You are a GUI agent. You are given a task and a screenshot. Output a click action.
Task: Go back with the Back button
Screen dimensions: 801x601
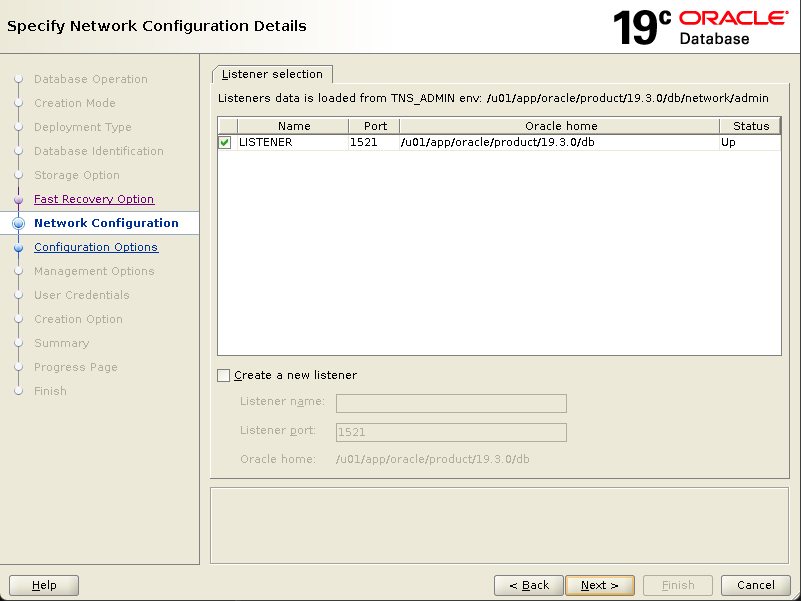529,585
